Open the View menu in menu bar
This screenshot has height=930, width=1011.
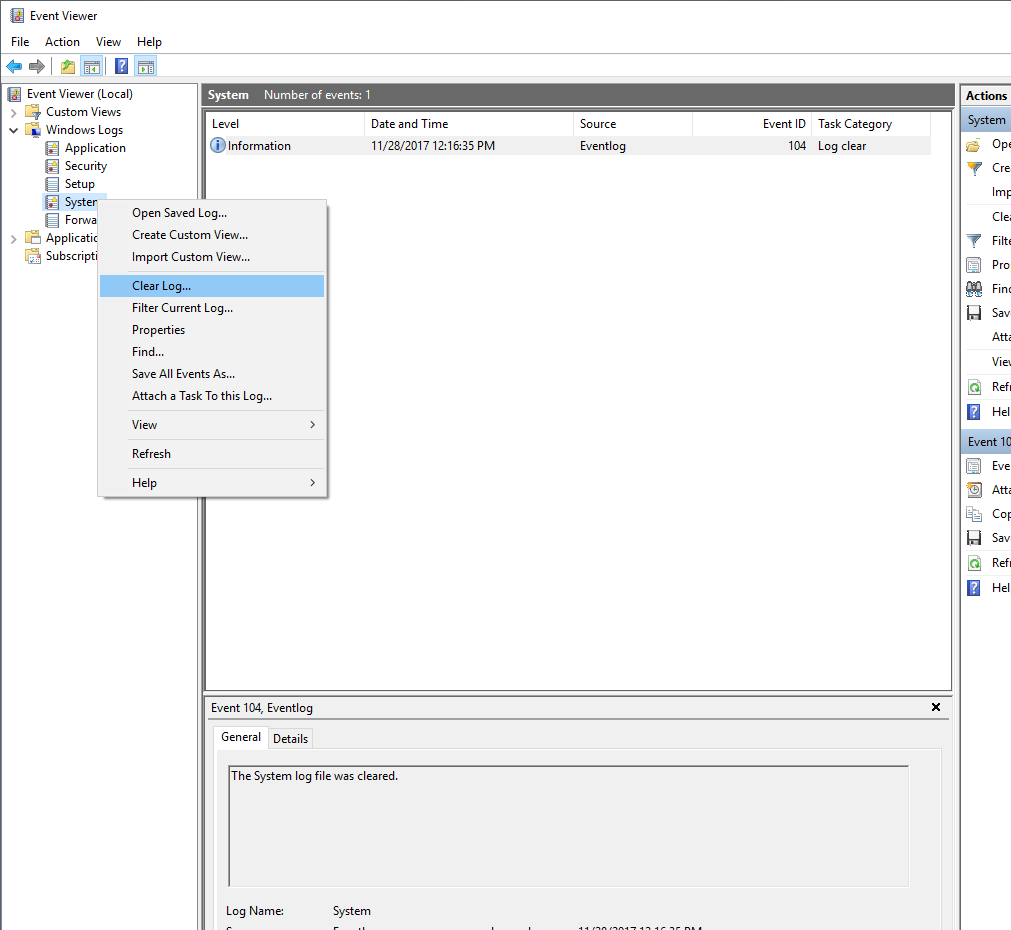[108, 42]
